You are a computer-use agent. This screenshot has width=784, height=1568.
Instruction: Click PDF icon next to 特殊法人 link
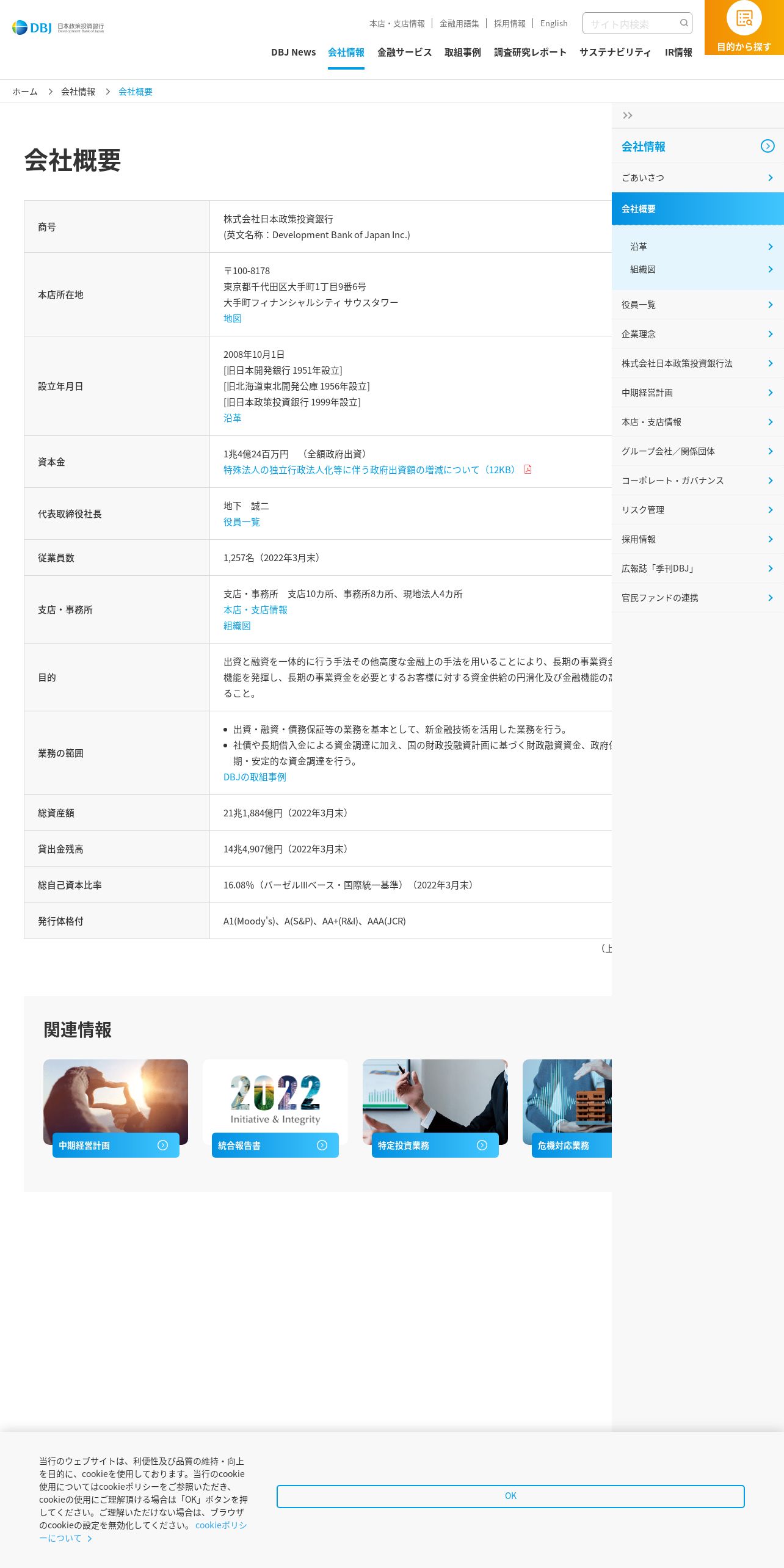[528, 470]
